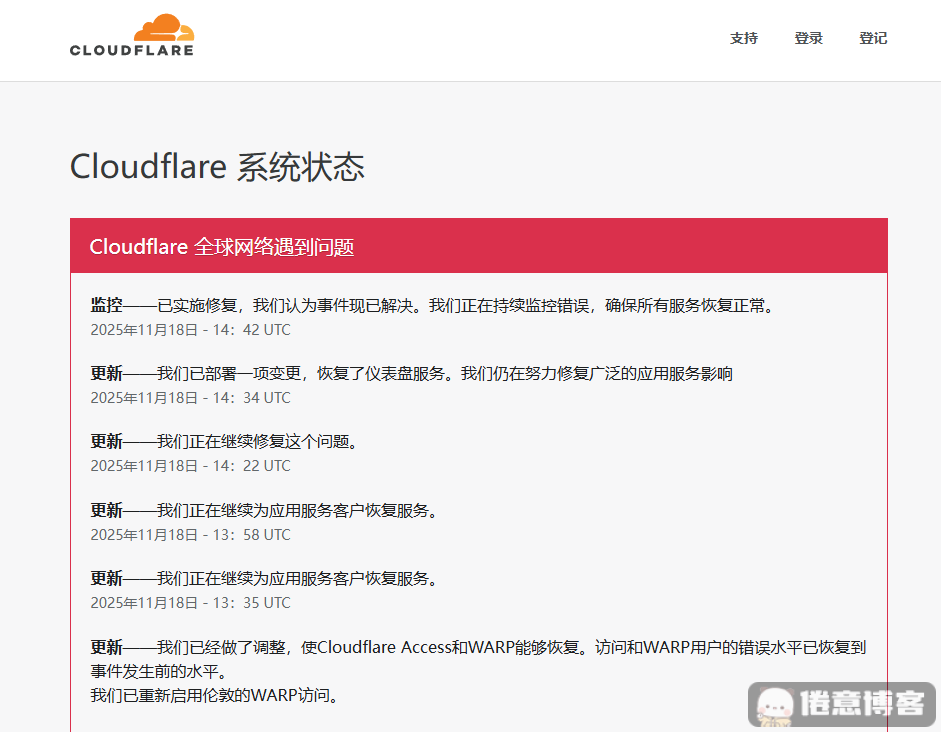Click the 倦意博客 watermark text
The width and height of the screenshot is (941, 732).
point(861,704)
